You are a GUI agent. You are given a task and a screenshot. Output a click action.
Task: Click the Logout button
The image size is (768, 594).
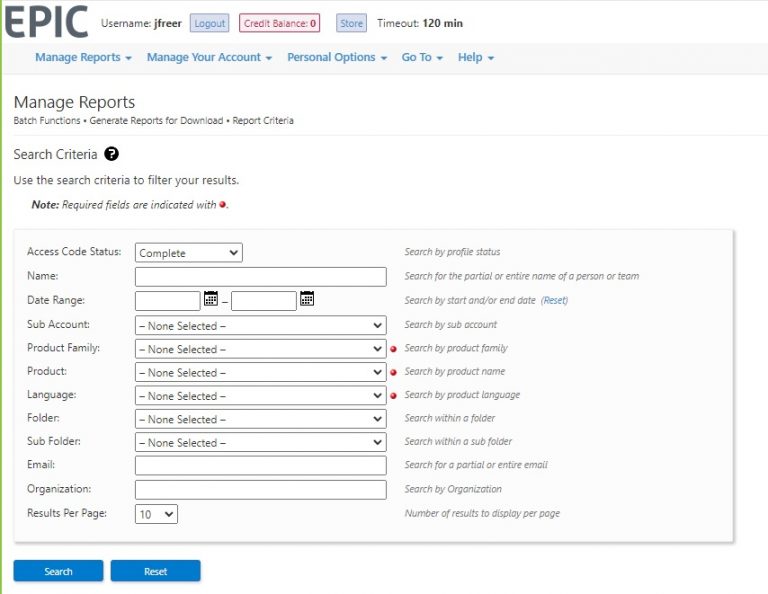[209, 23]
